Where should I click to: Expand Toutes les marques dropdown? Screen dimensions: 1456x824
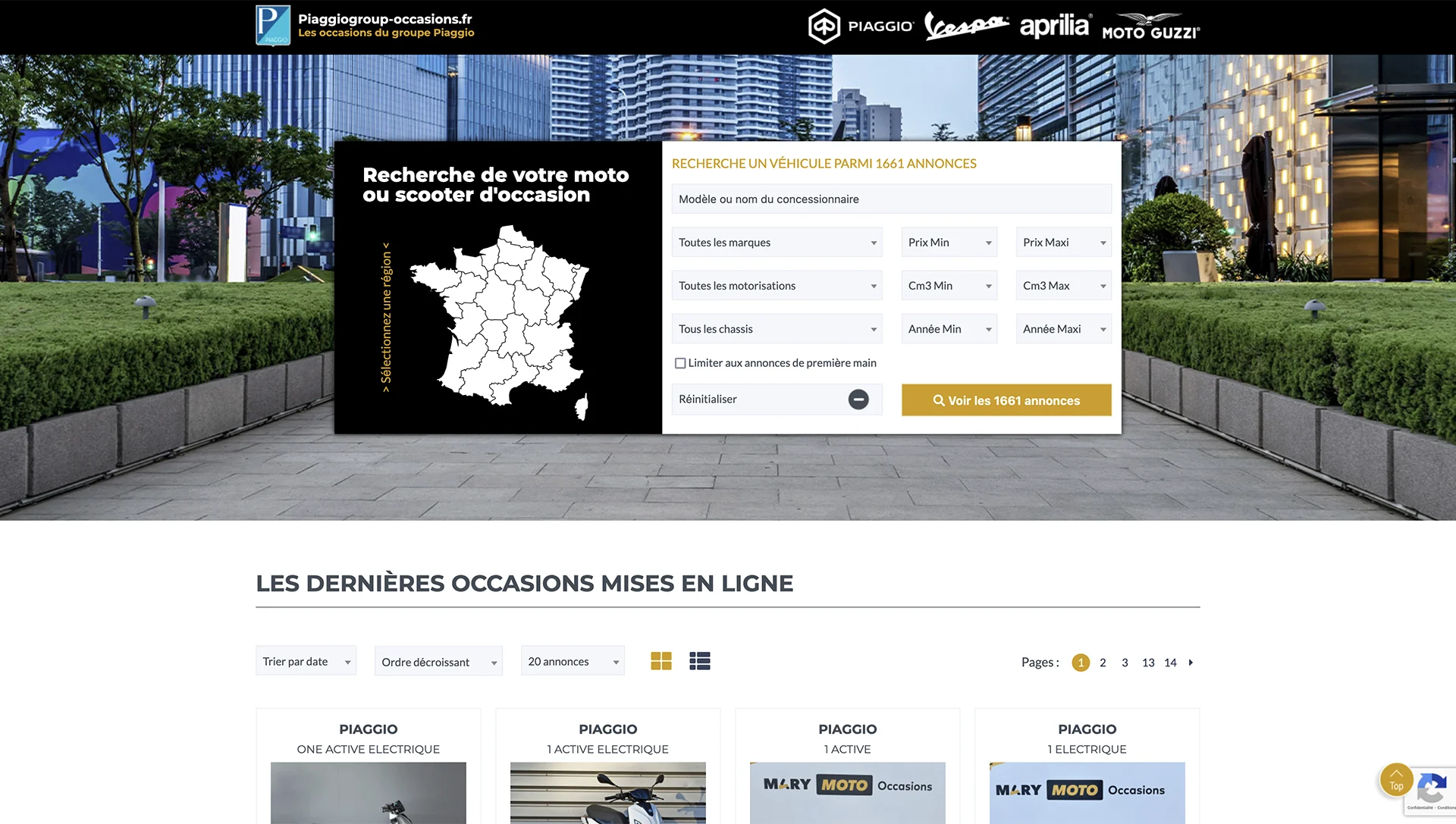(x=777, y=243)
